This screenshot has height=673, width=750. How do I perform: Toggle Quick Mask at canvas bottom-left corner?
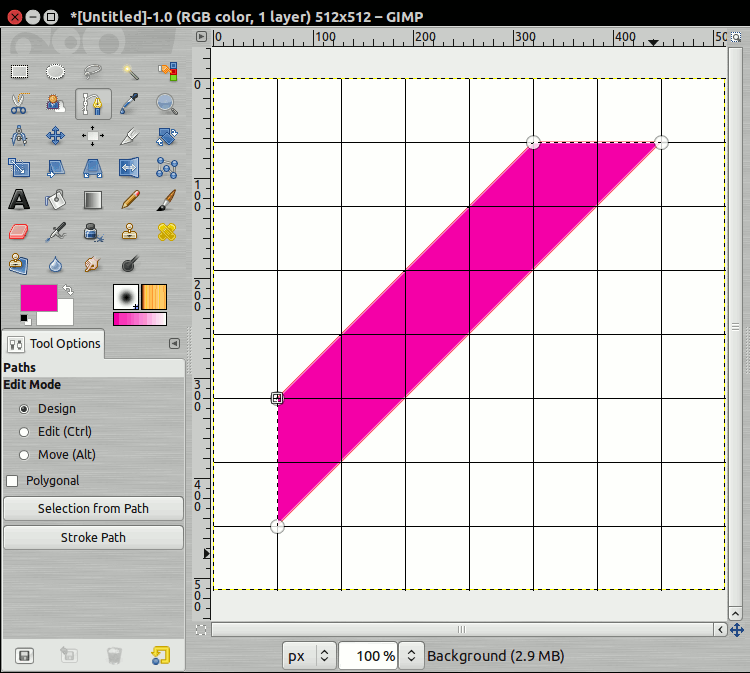pyautogui.click(x=201, y=630)
